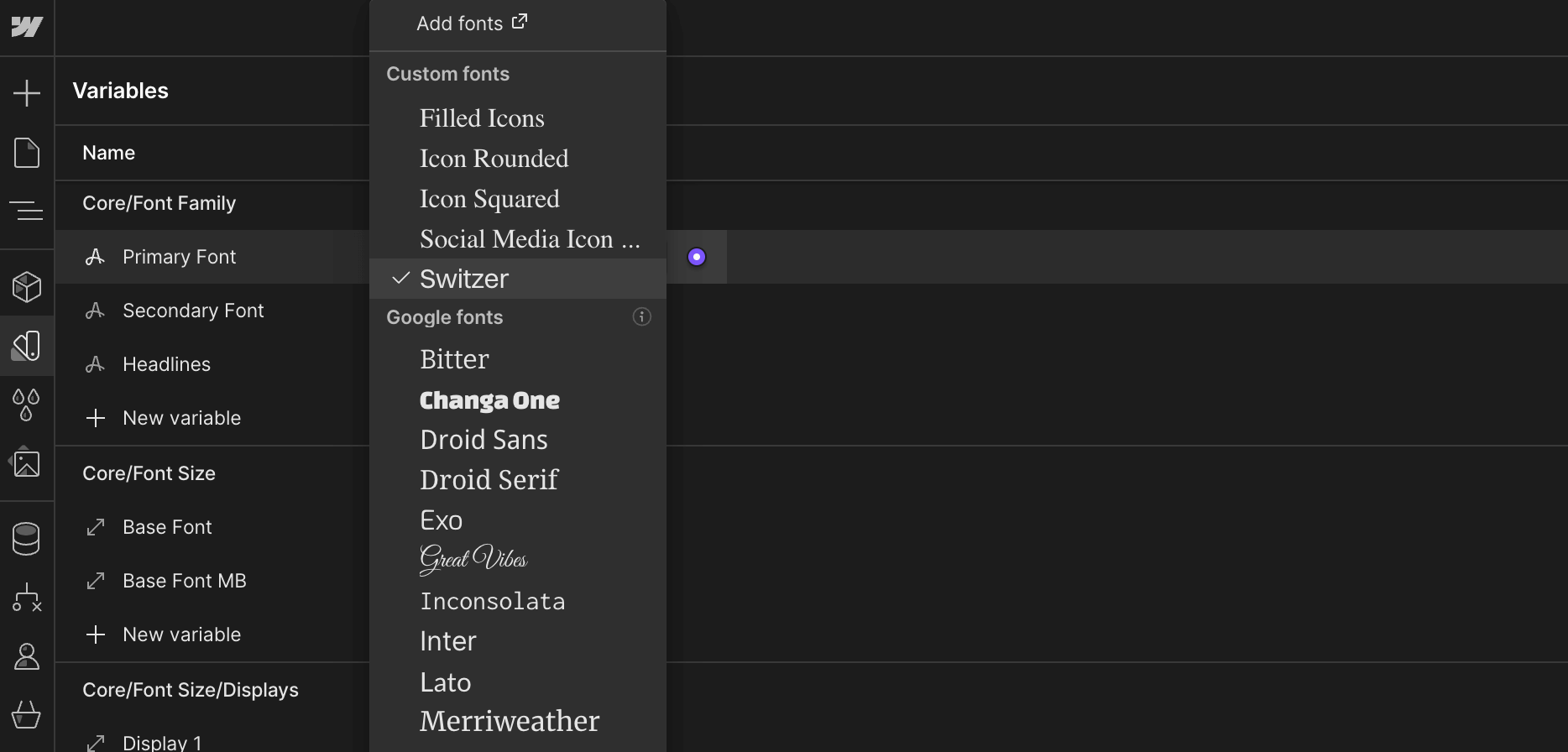Open the Assets image icon
1568x752 pixels.
click(26, 462)
